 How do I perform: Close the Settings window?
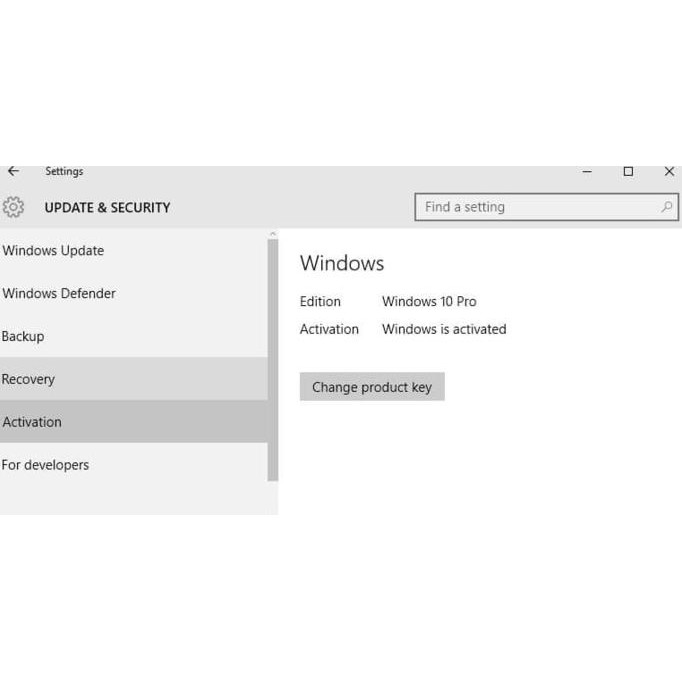pos(669,172)
